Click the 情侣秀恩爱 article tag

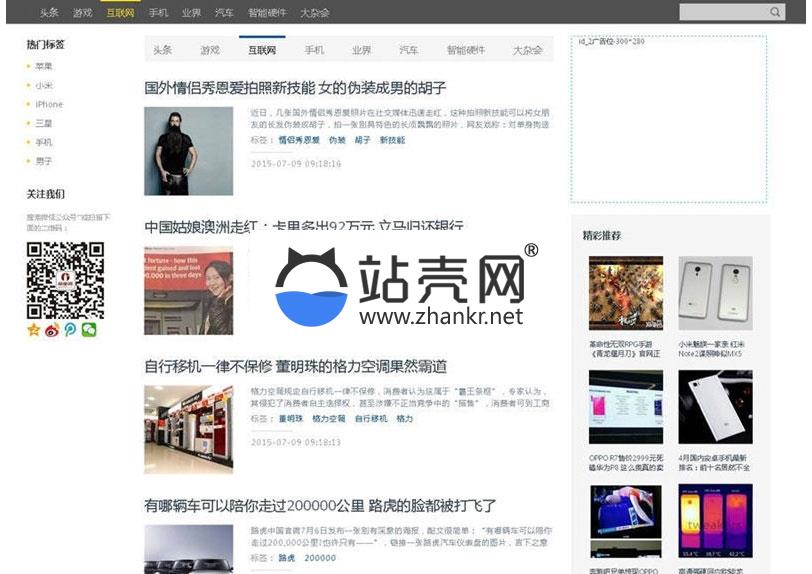tap(299, 140)
